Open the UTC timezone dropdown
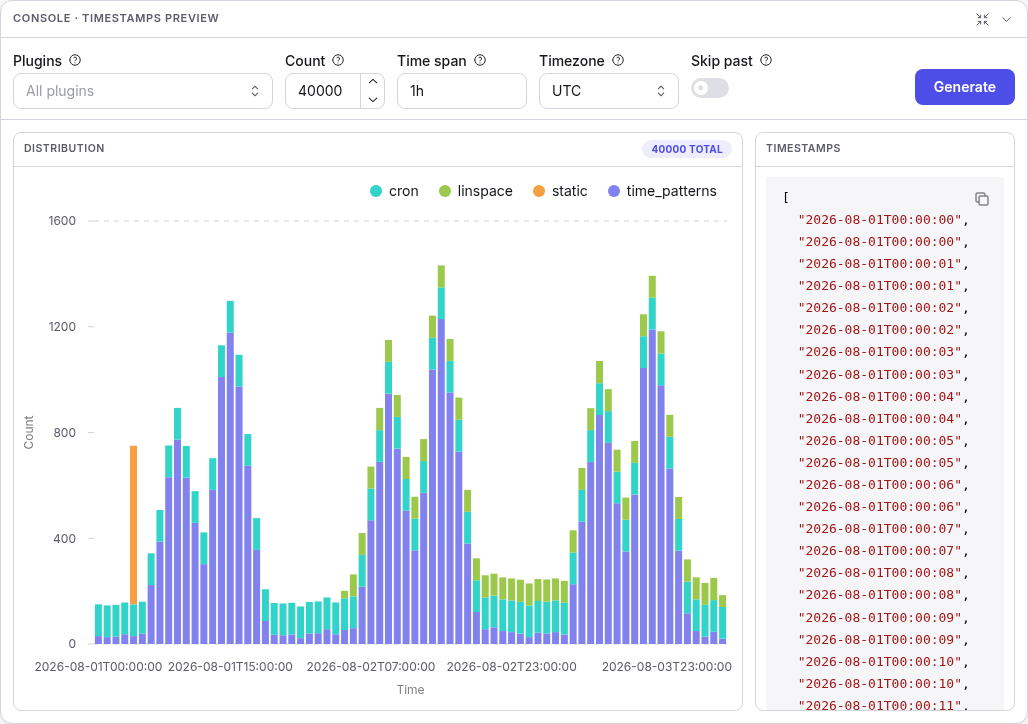The width and height of the screenshot is (1028, 724). 608,91
